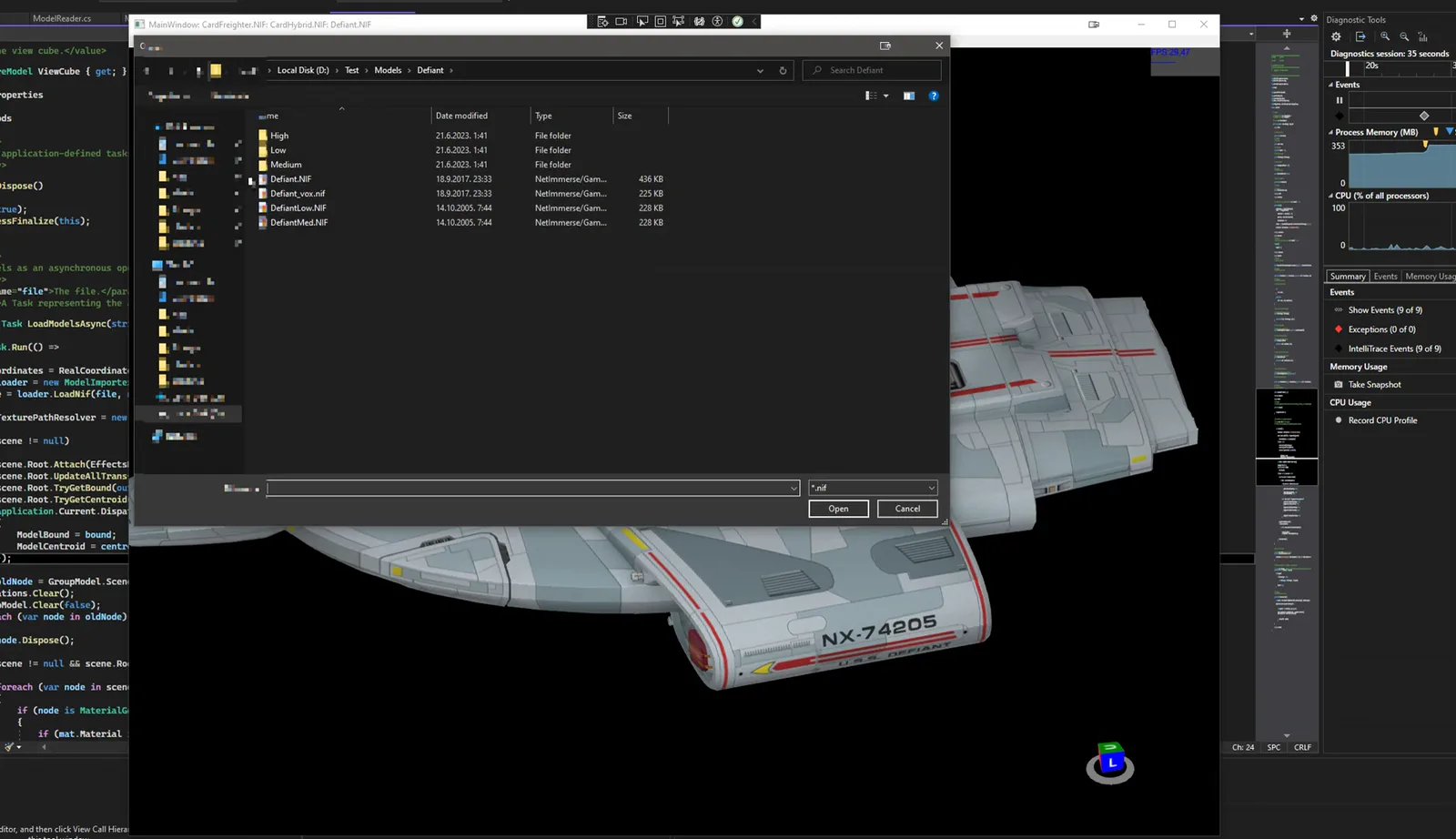Switch to the Events tab in Diagnostic Tools
The width and height of the screenshot is (1456, 839).
(1385, 277)
